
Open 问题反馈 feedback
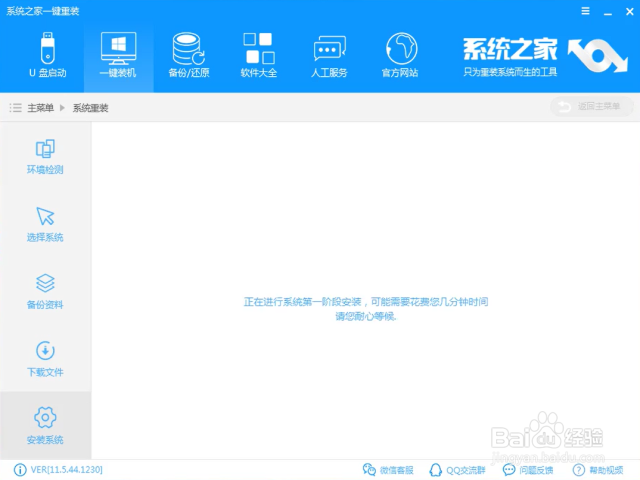[528, 470]
